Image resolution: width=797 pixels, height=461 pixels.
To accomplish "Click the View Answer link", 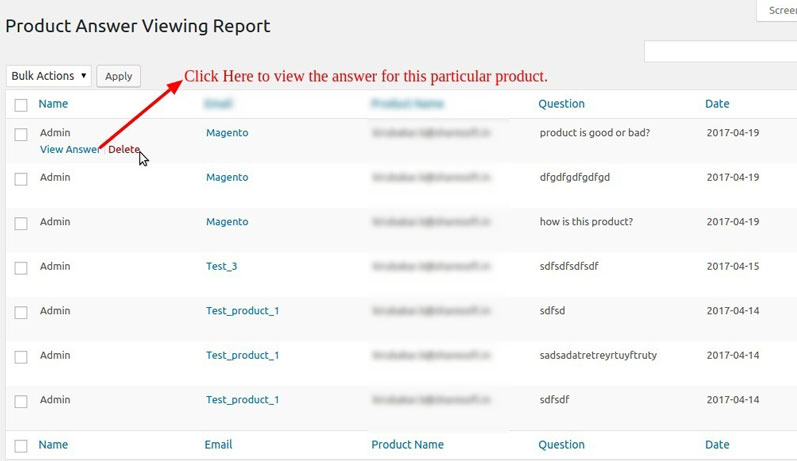I will 69,150.
